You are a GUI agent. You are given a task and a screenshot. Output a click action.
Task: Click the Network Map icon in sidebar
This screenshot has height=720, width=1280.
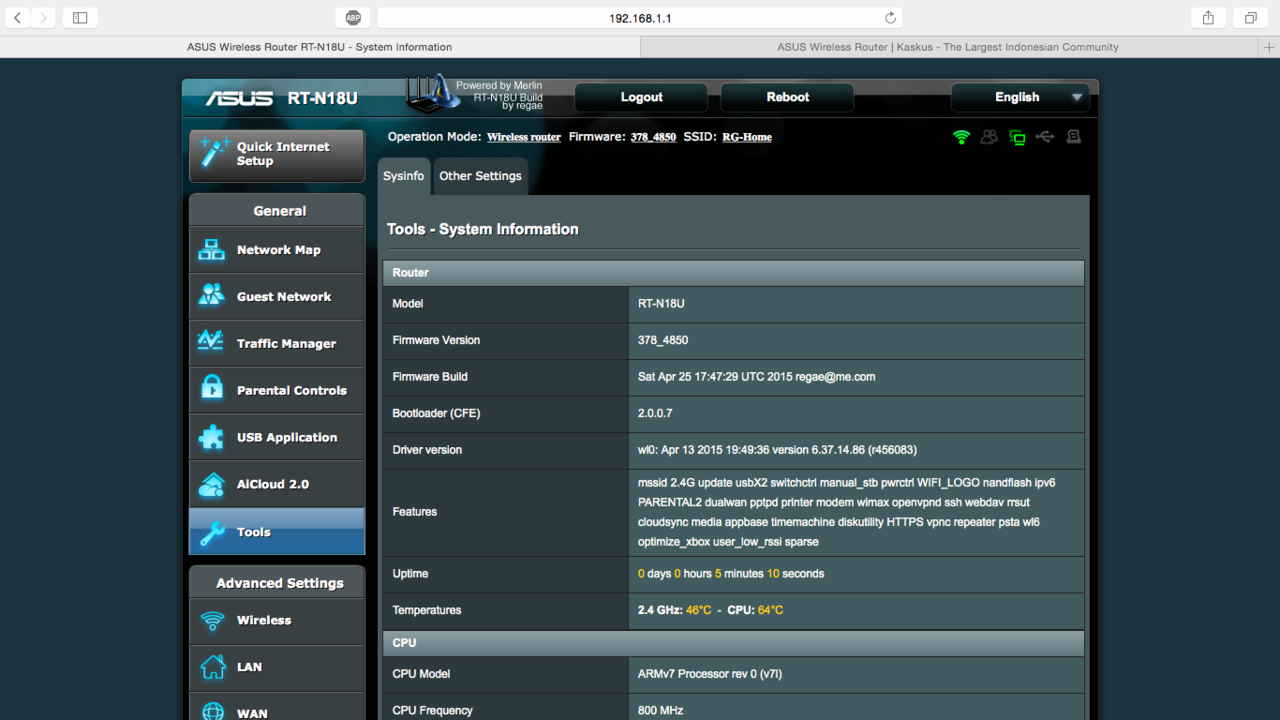(x=212, y=250)
